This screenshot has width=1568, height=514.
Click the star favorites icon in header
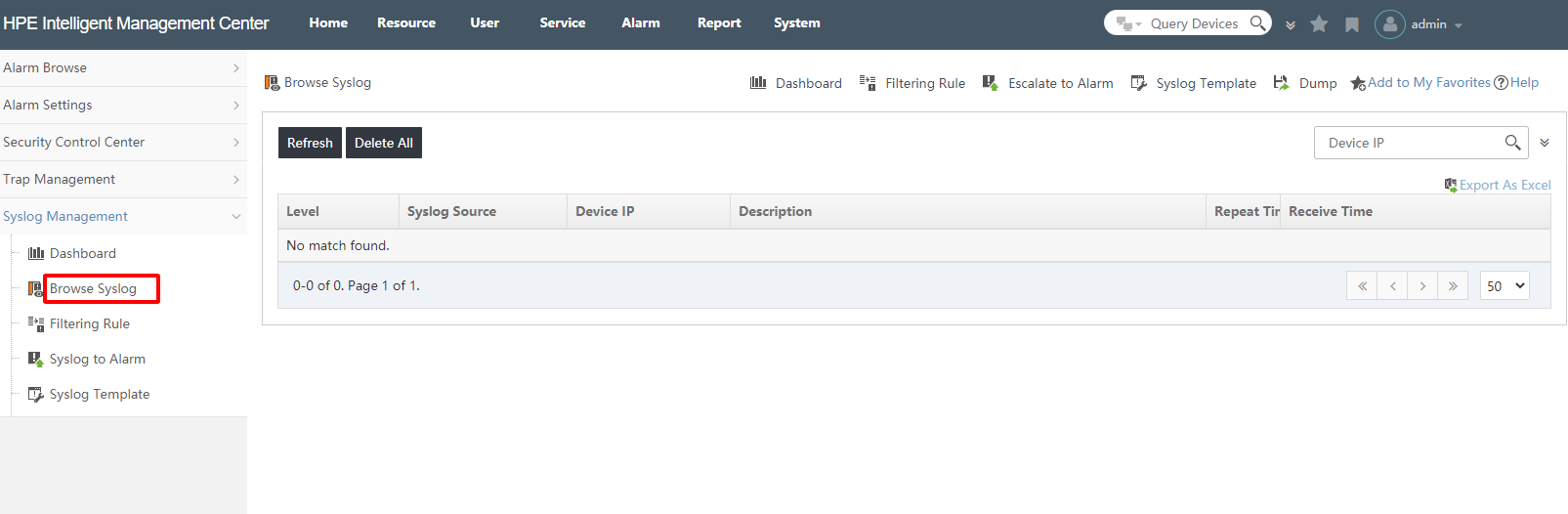(x=1319, y=24)
